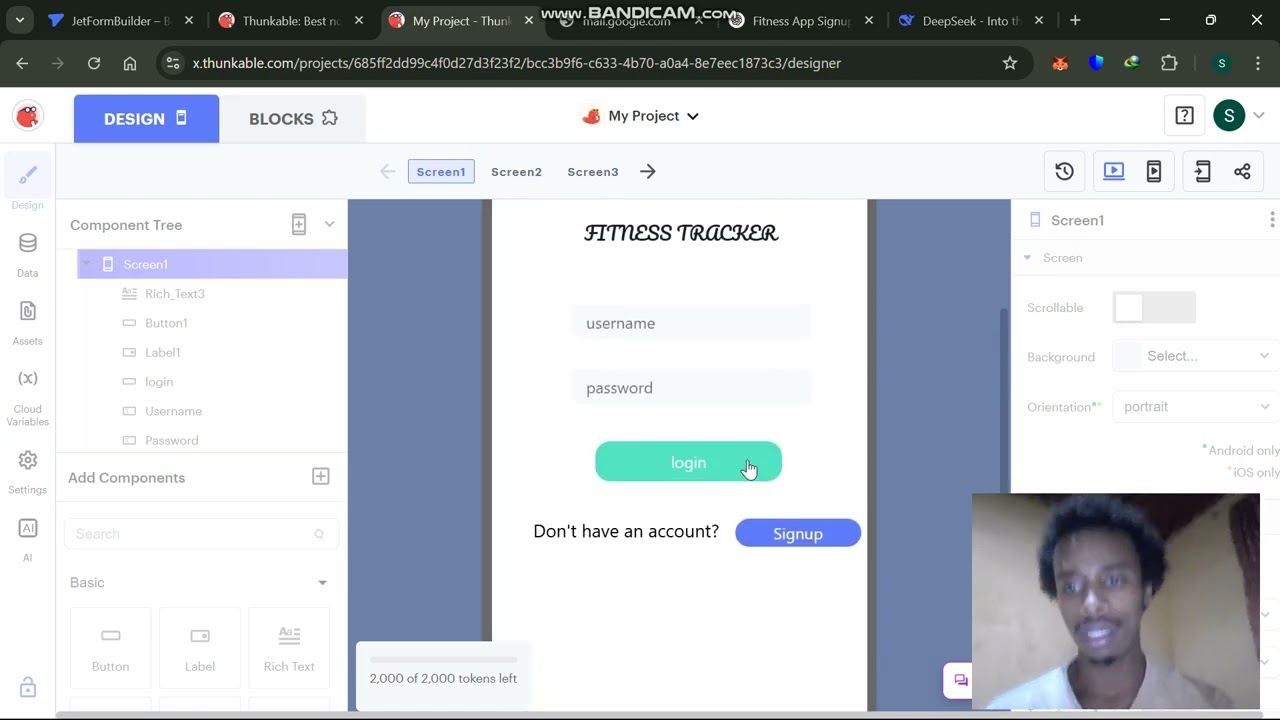Viewport: 1280px width, 720px height.
Task: Open the chat support icon
Action: click(960, 681)
